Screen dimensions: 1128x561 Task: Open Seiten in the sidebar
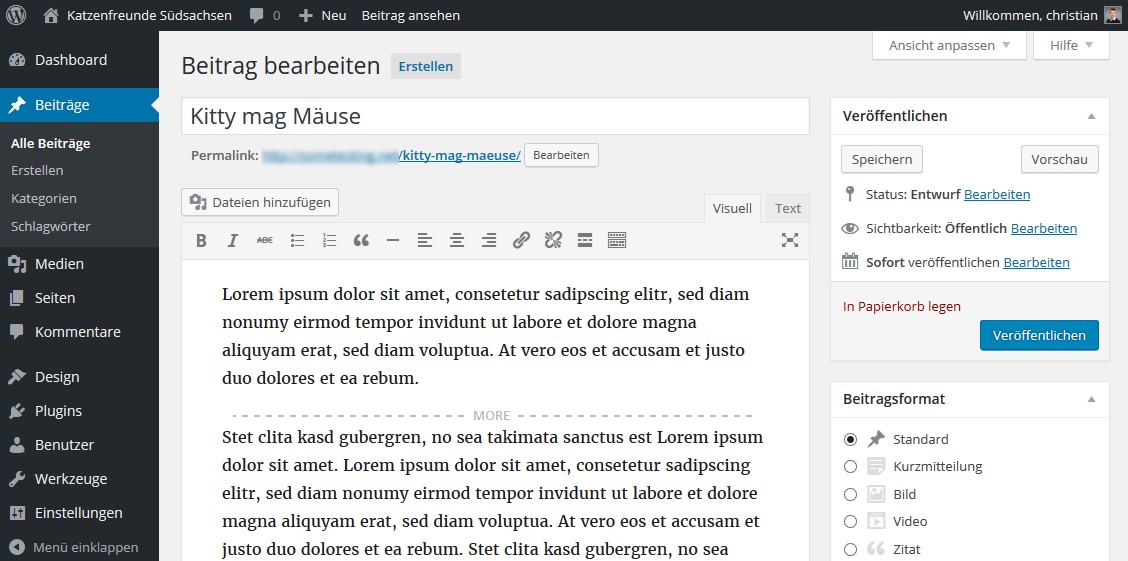[x=79, y=298]
